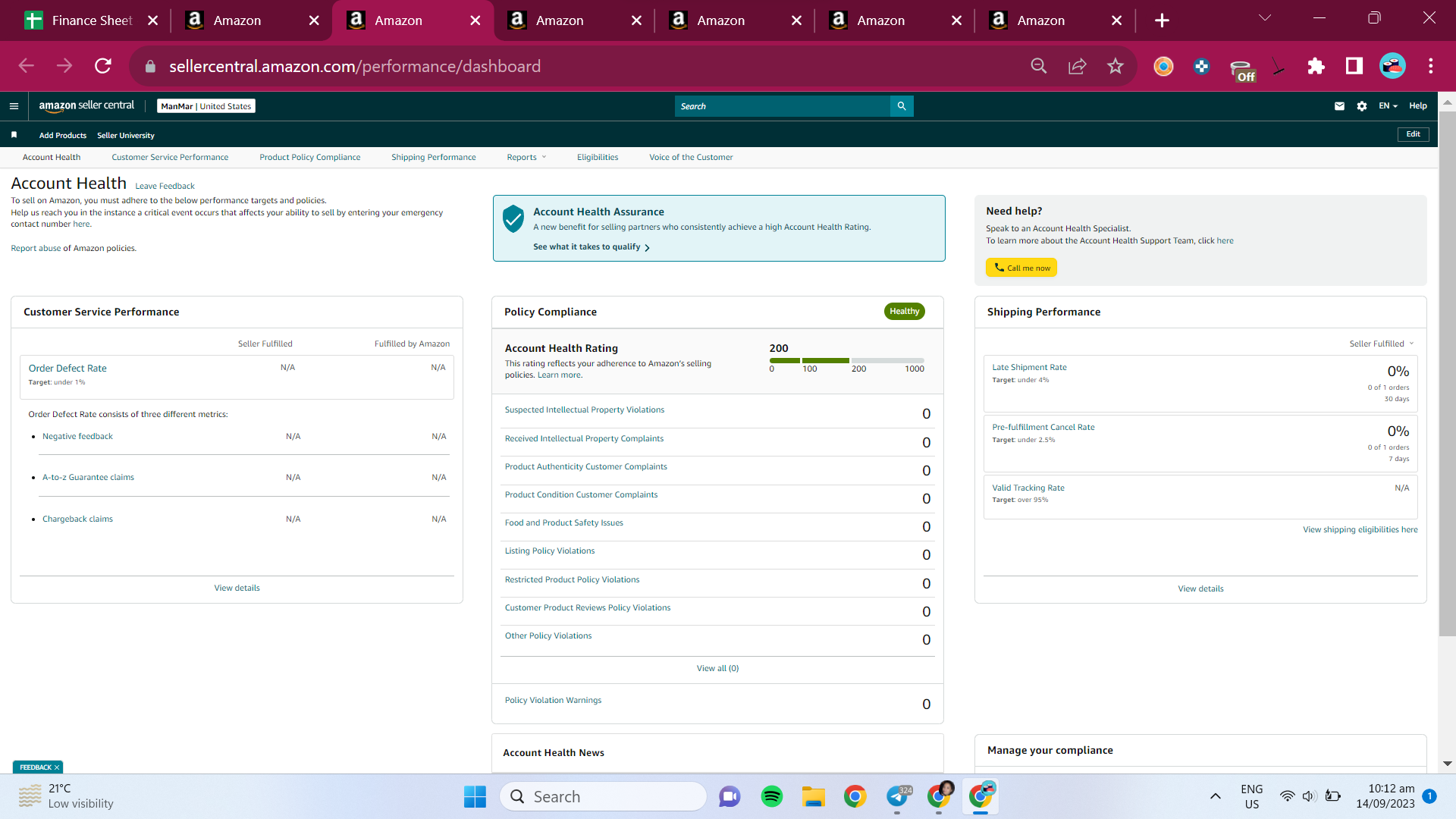Click the Healthy status badge

click(x=904, y=312)
